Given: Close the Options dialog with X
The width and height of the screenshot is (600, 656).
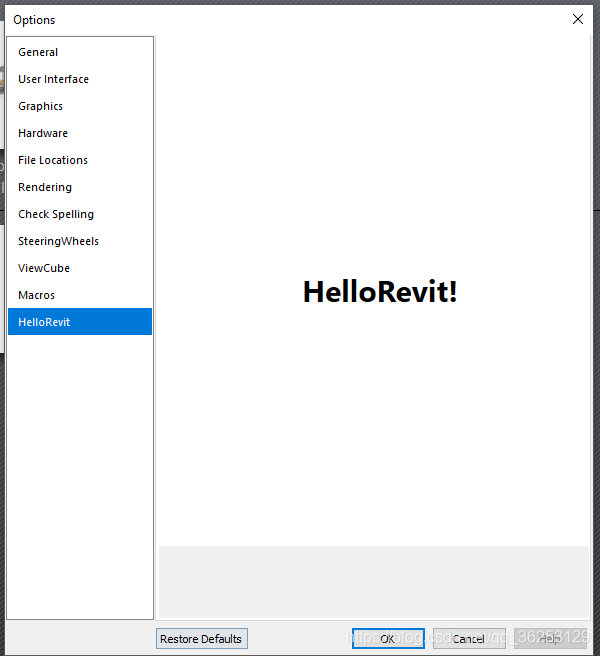Looking at the screenshot, I should 578,19.
